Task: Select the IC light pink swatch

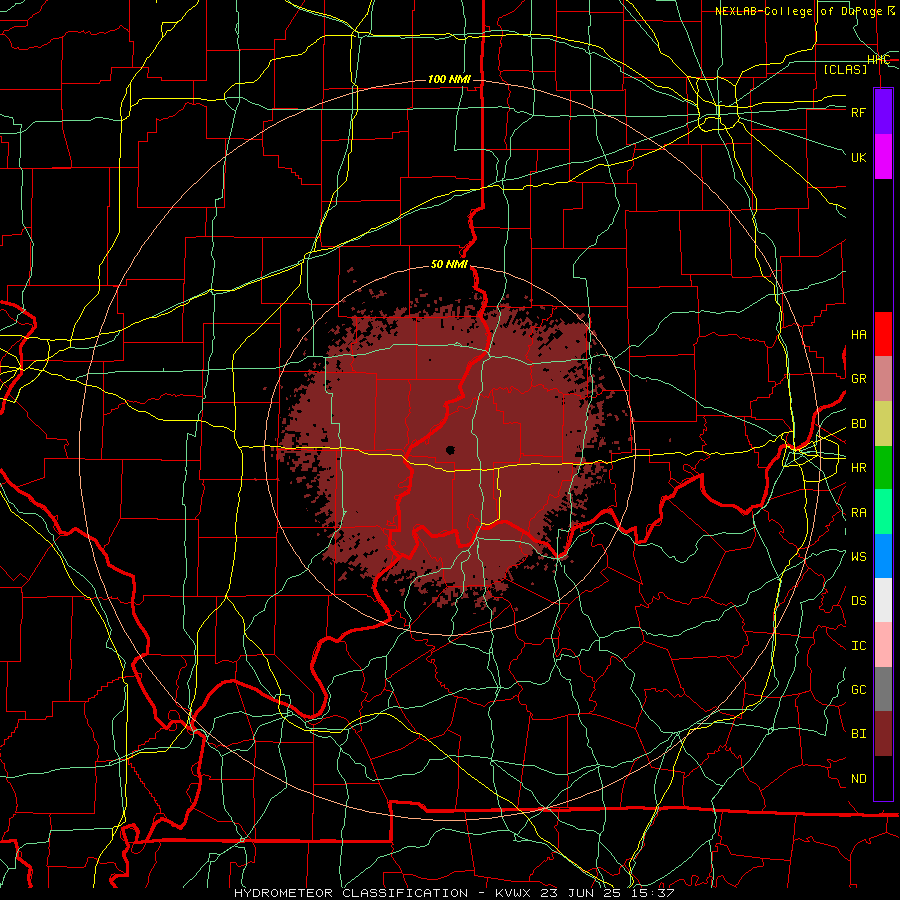Action: (883, 645)
